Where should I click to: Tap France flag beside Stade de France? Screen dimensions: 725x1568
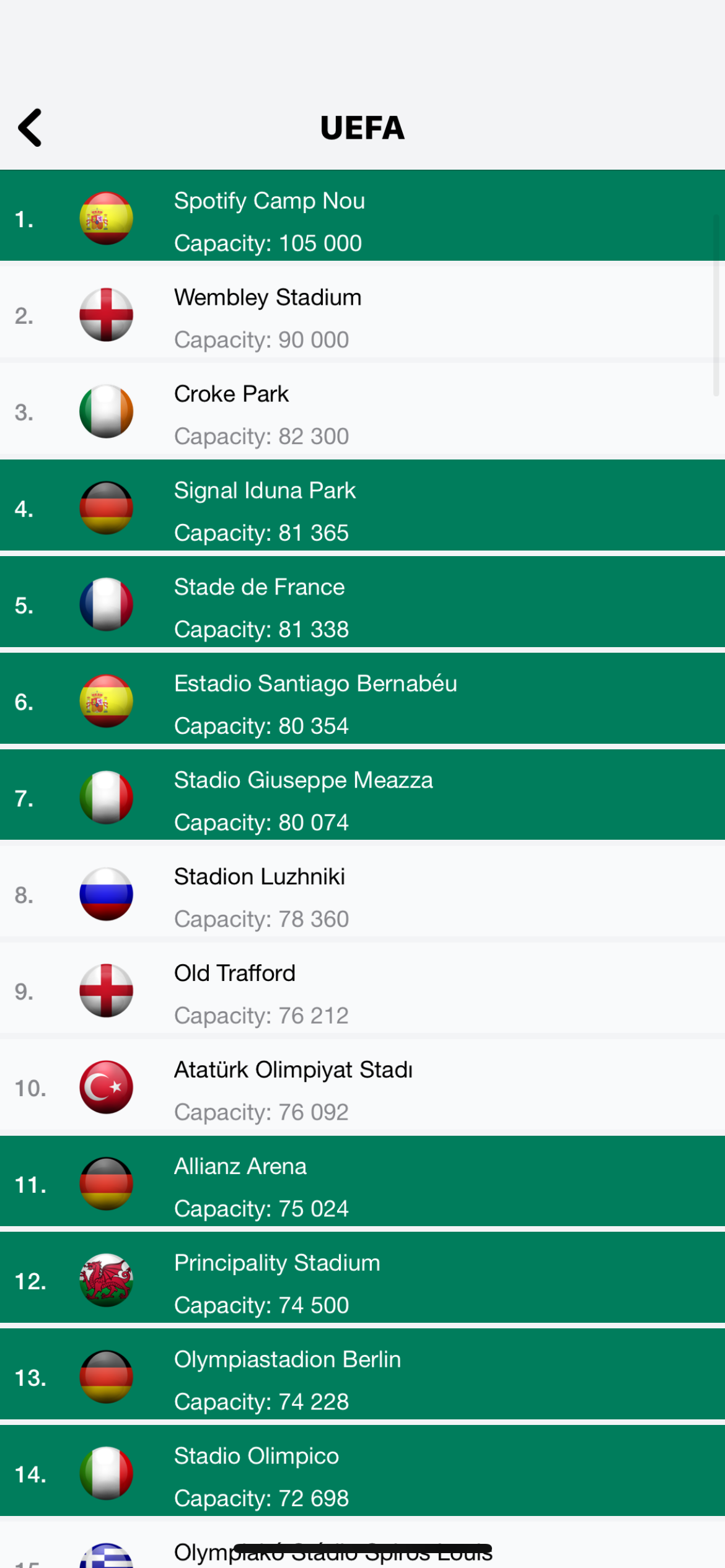[x=106, y=605]
